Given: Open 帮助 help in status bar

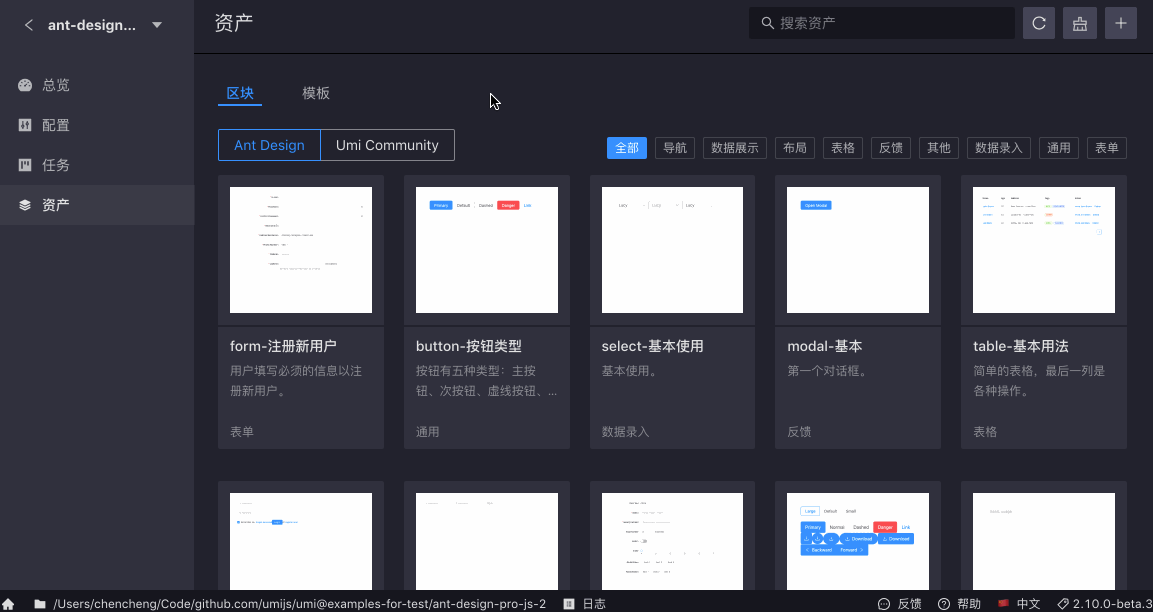Looking at the screenshot, I should point(969,604).
